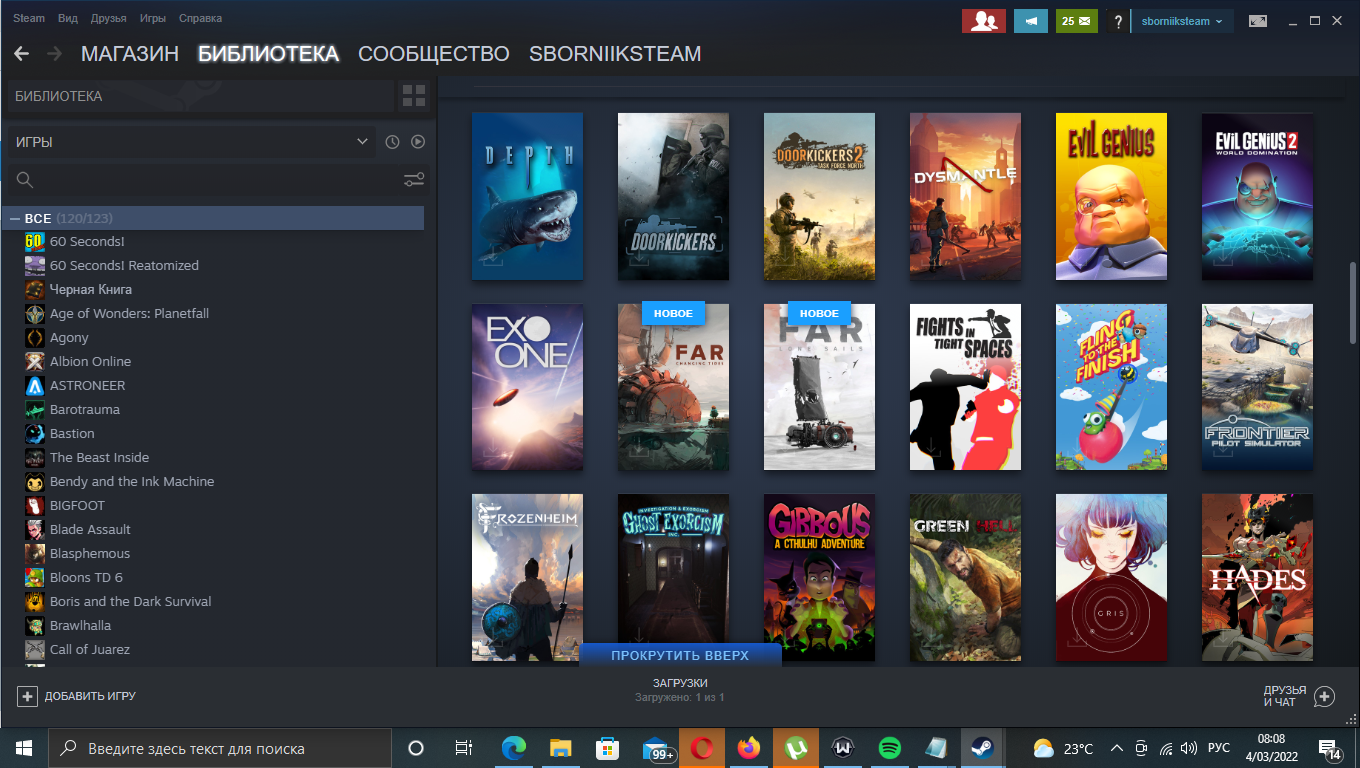Show ready-to-play games filter icon
Image resolution: width=1360 pixels, height=768 pixels.
pos(418,142)
